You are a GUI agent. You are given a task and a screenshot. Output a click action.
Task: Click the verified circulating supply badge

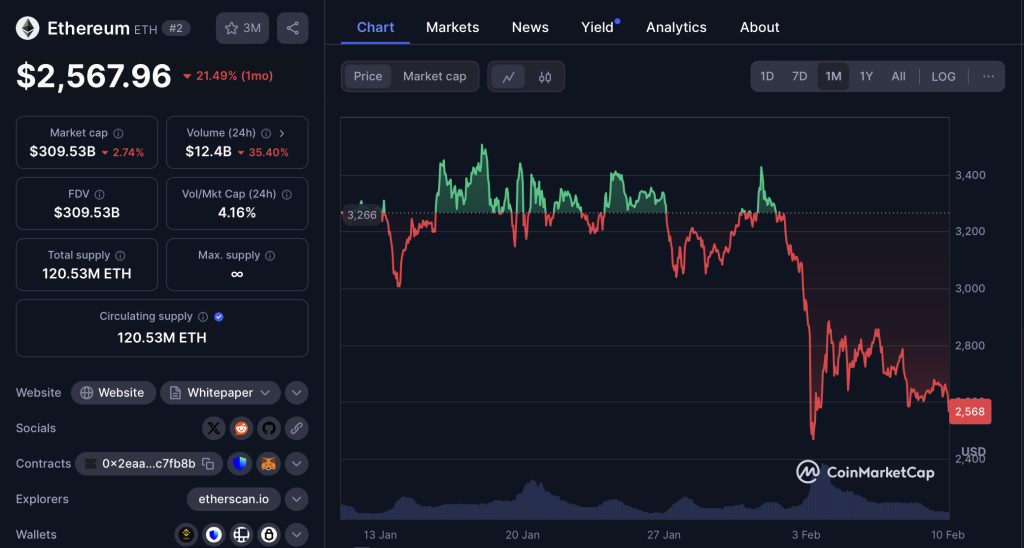point(219,317)
